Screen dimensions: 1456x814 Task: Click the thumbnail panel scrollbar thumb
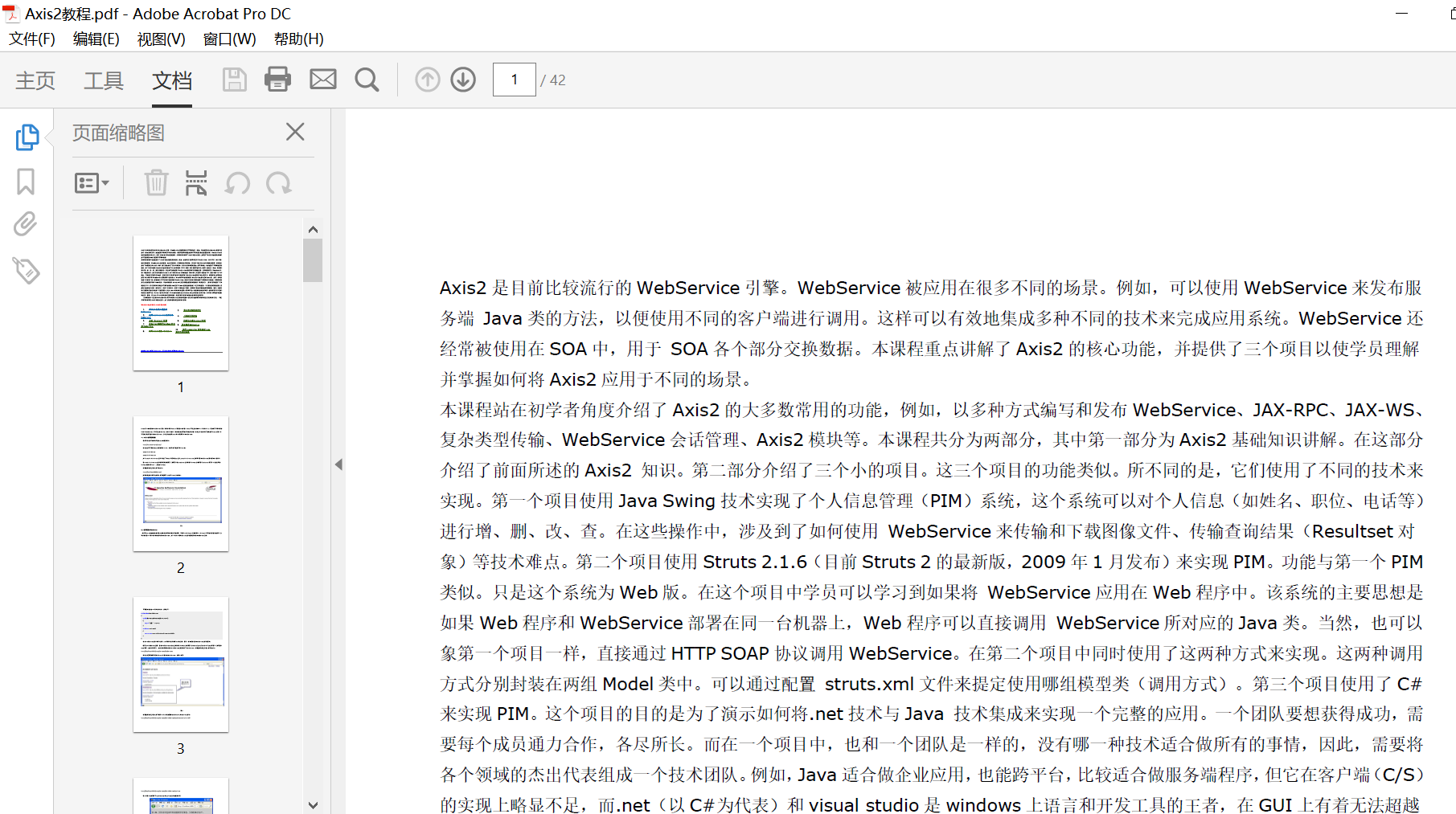pyautogui.click(x=313, y=260)
